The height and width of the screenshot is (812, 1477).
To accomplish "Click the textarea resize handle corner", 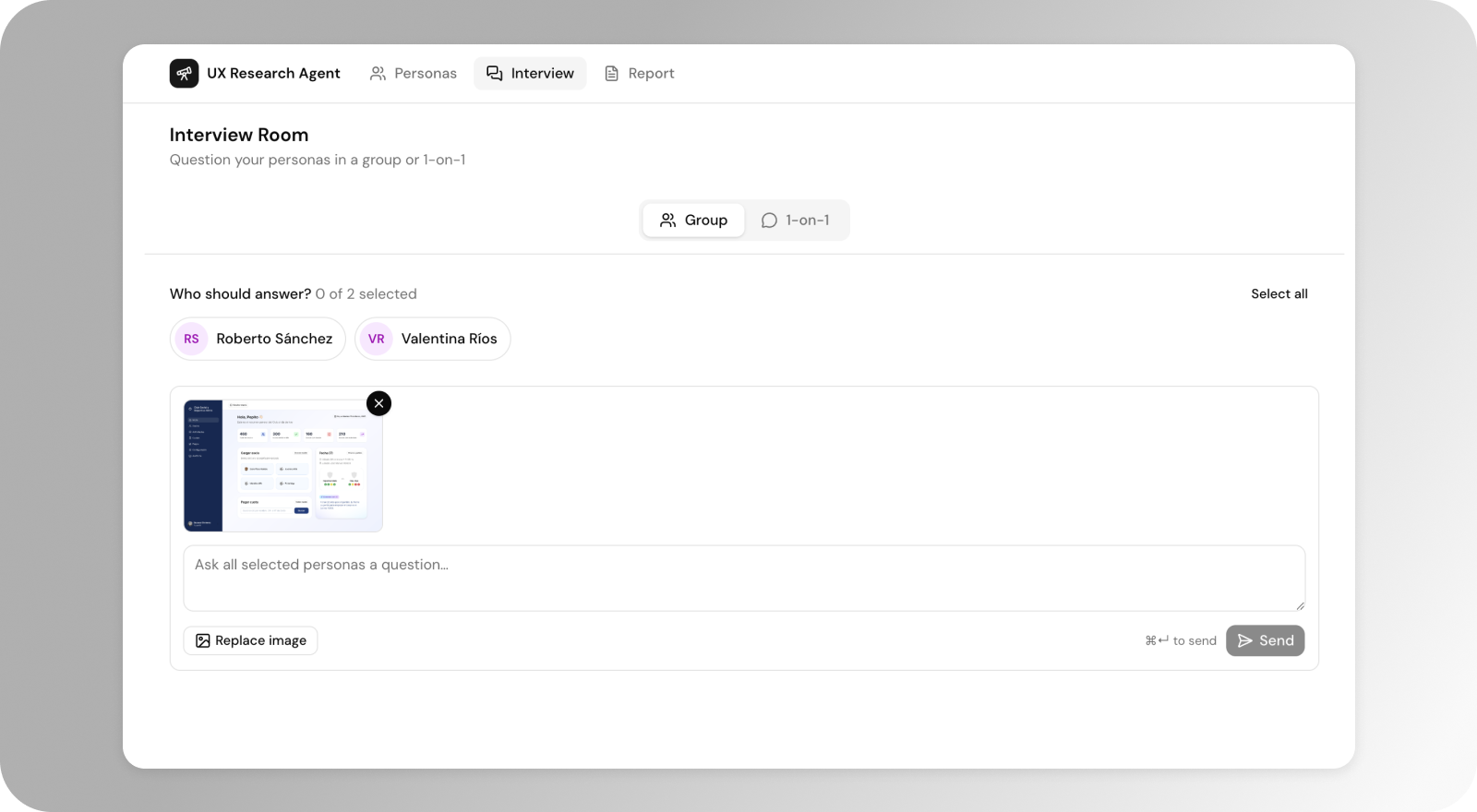I will (1300, 605).
